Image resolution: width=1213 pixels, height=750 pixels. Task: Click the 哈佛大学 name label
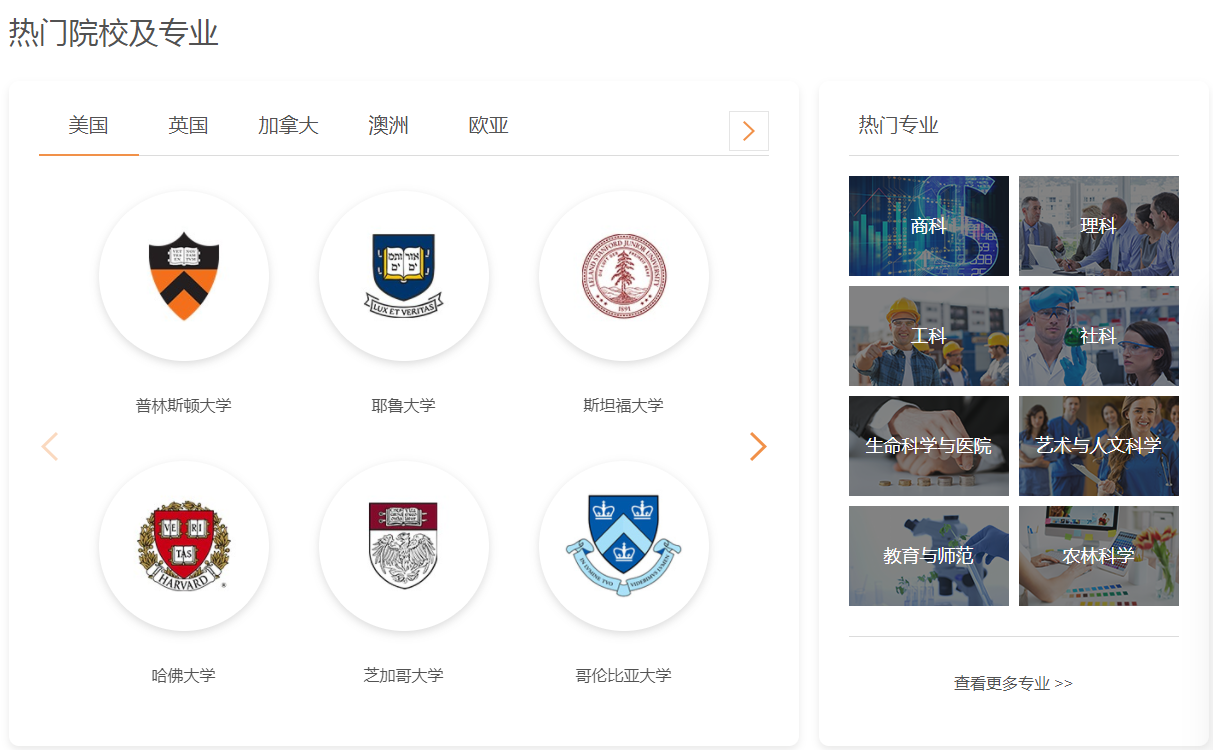[x=184, y=675]
